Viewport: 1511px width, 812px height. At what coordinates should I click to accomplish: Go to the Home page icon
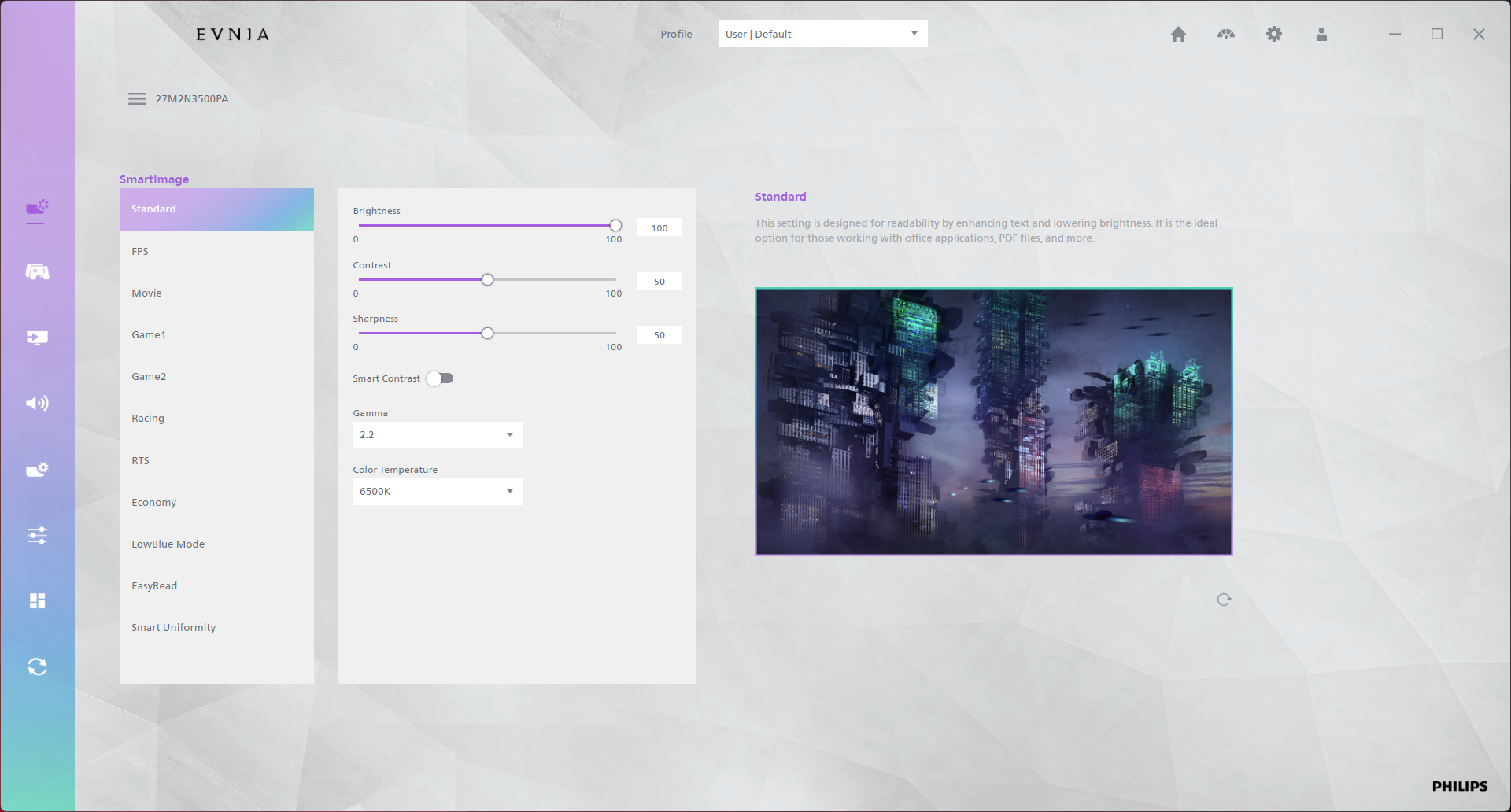[1178, 35]
